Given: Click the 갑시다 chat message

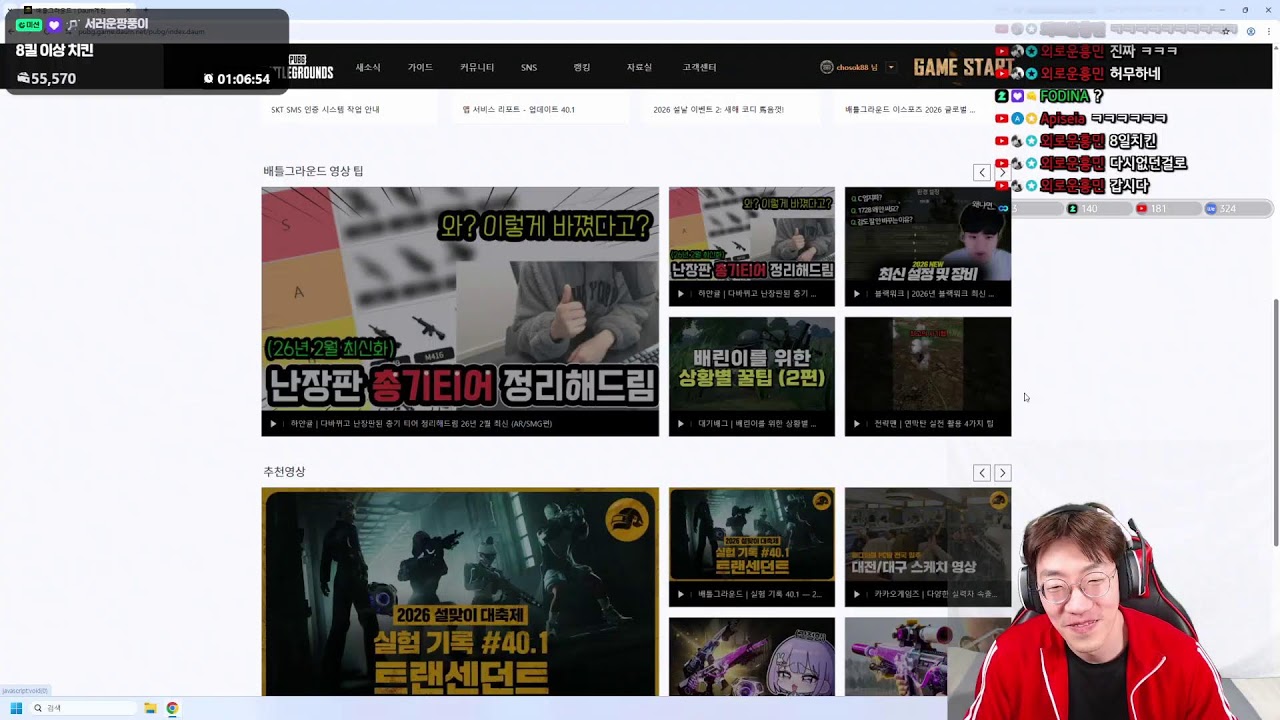Looking at the screenshot, I should click(x=1073, y=186).
